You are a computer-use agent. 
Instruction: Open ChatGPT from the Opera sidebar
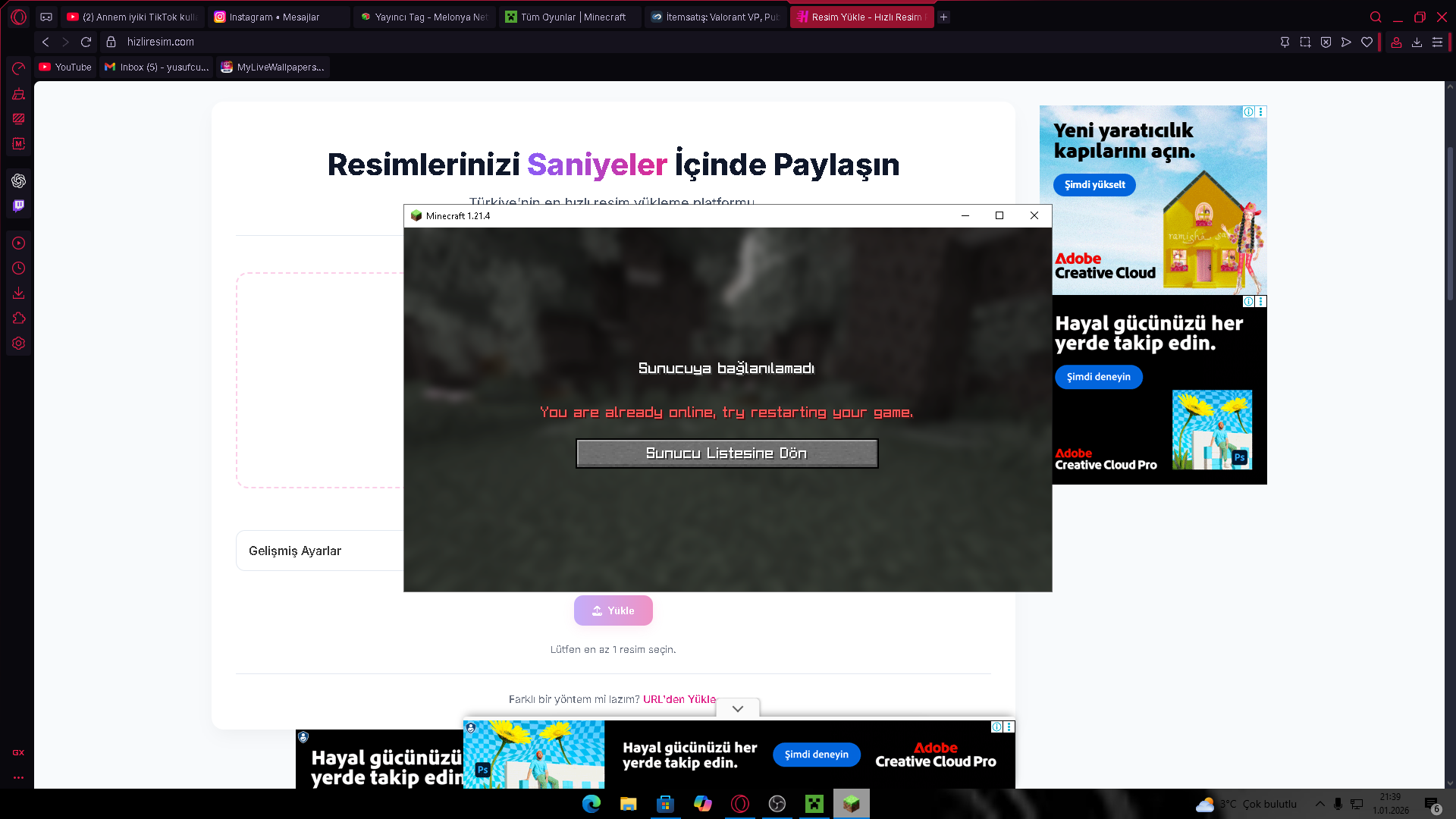19,180
